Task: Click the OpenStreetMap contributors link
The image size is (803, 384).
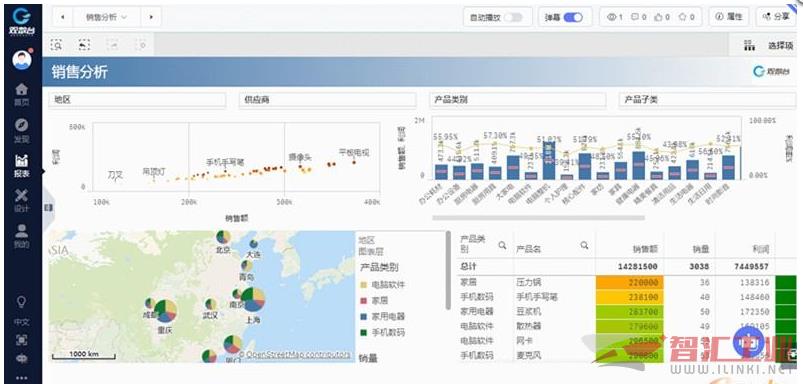Action: click(x=299, y=354)
